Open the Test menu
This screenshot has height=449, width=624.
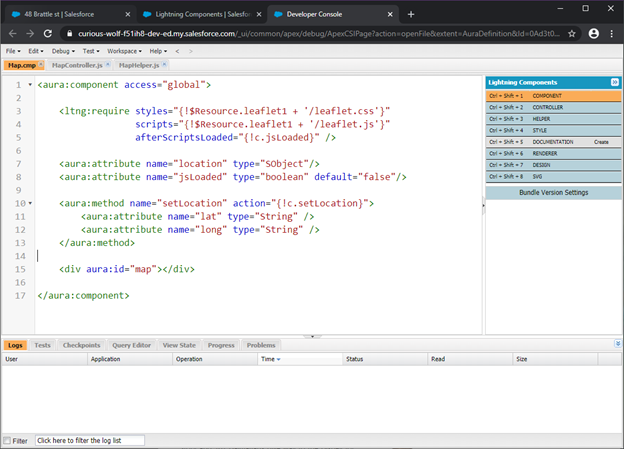[91, 51]
